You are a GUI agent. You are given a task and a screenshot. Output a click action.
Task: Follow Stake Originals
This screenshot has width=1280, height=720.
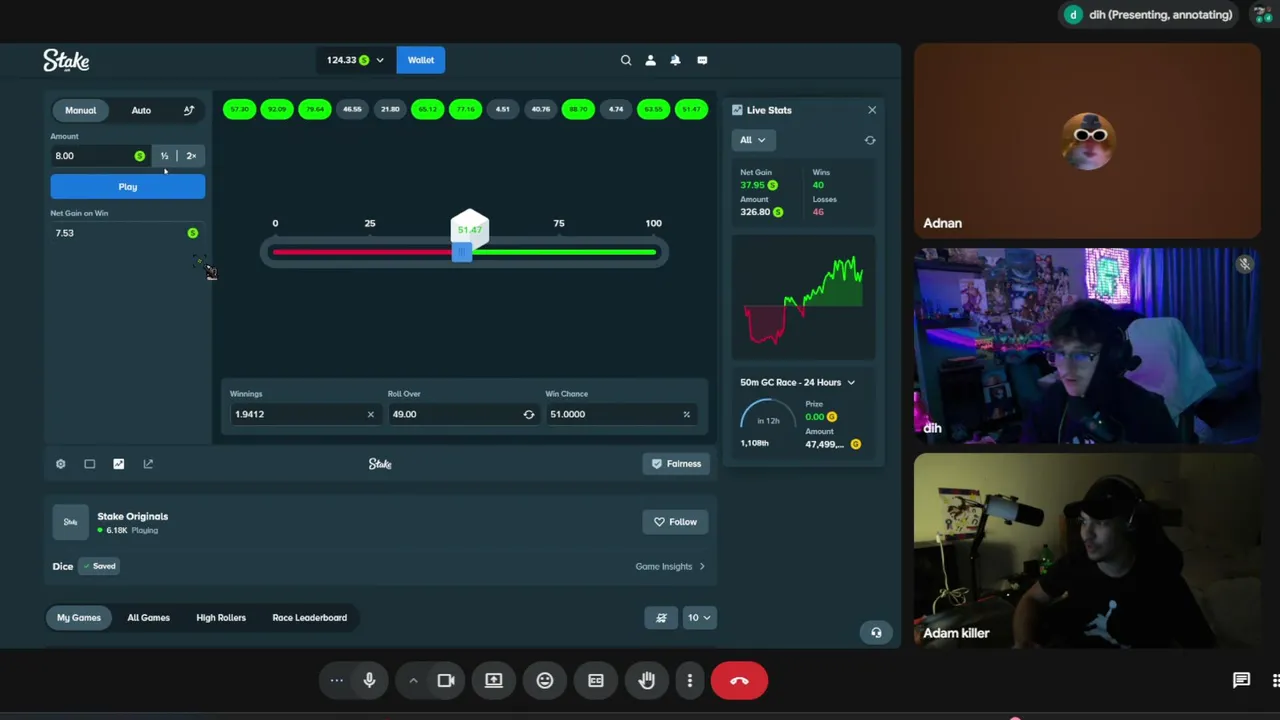point(675,522)
